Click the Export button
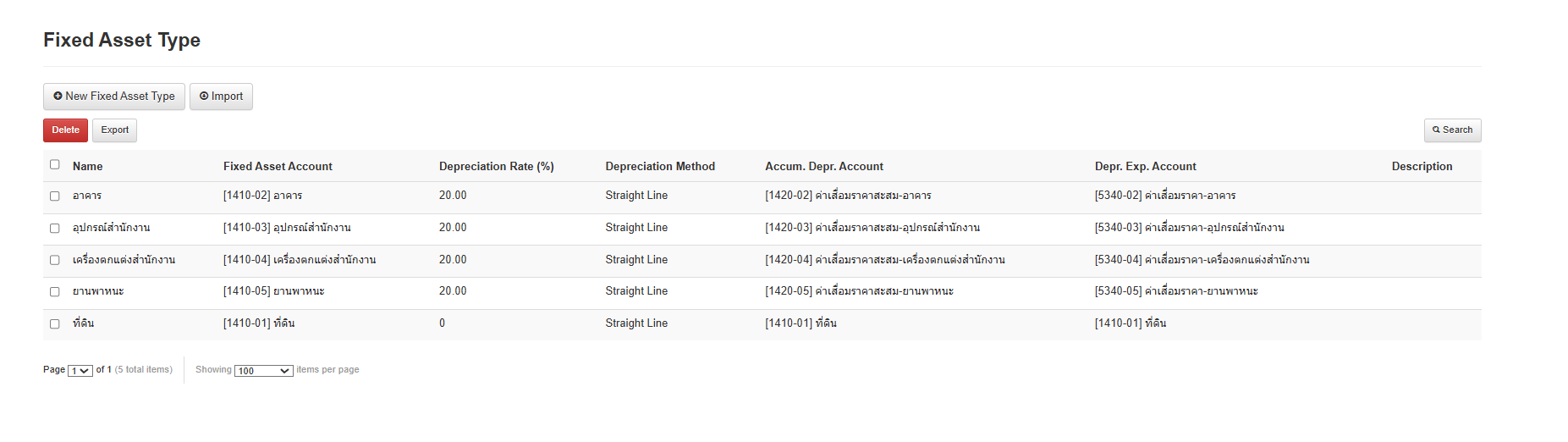 click(115, 130)
